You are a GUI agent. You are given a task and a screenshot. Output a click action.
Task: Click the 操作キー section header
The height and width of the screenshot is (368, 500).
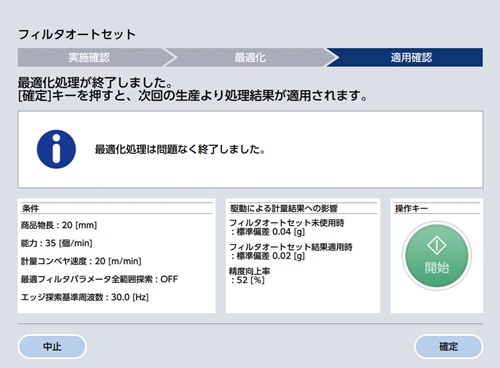[411, 209]
